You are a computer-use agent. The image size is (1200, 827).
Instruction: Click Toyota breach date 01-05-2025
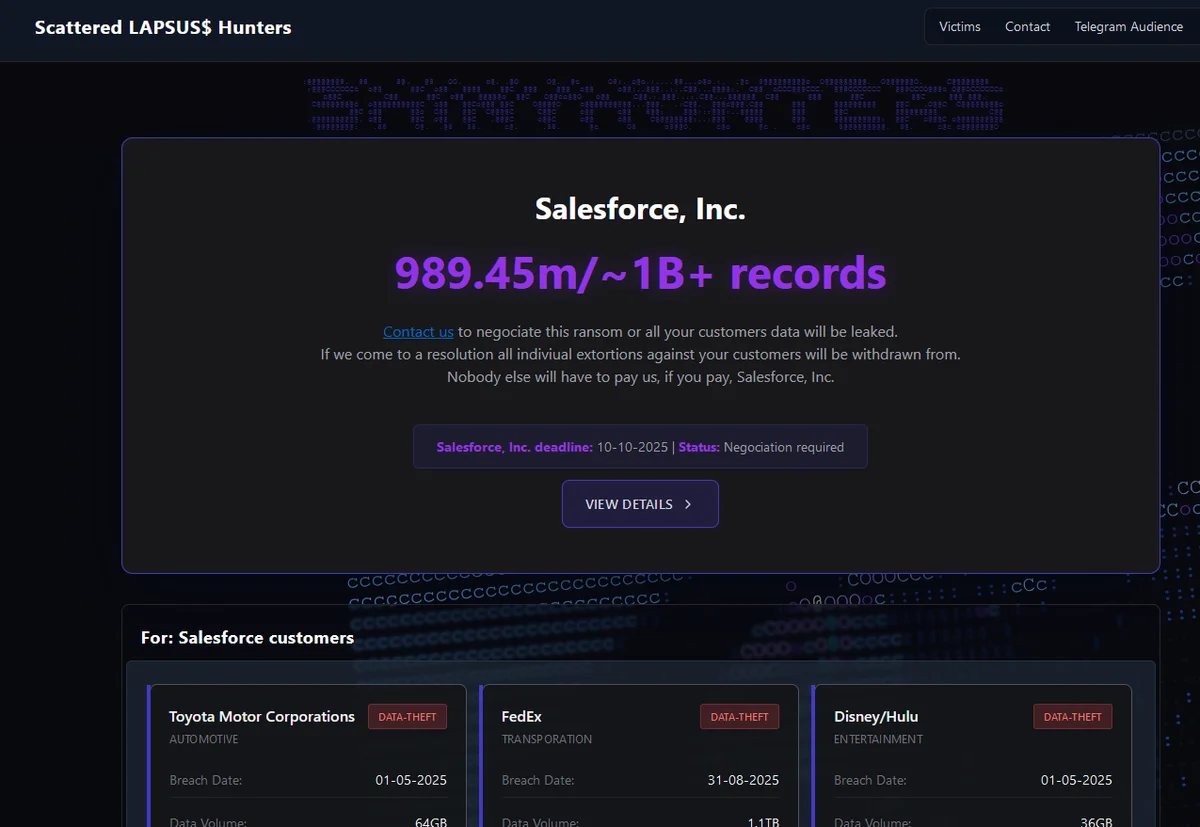[411, 780]
